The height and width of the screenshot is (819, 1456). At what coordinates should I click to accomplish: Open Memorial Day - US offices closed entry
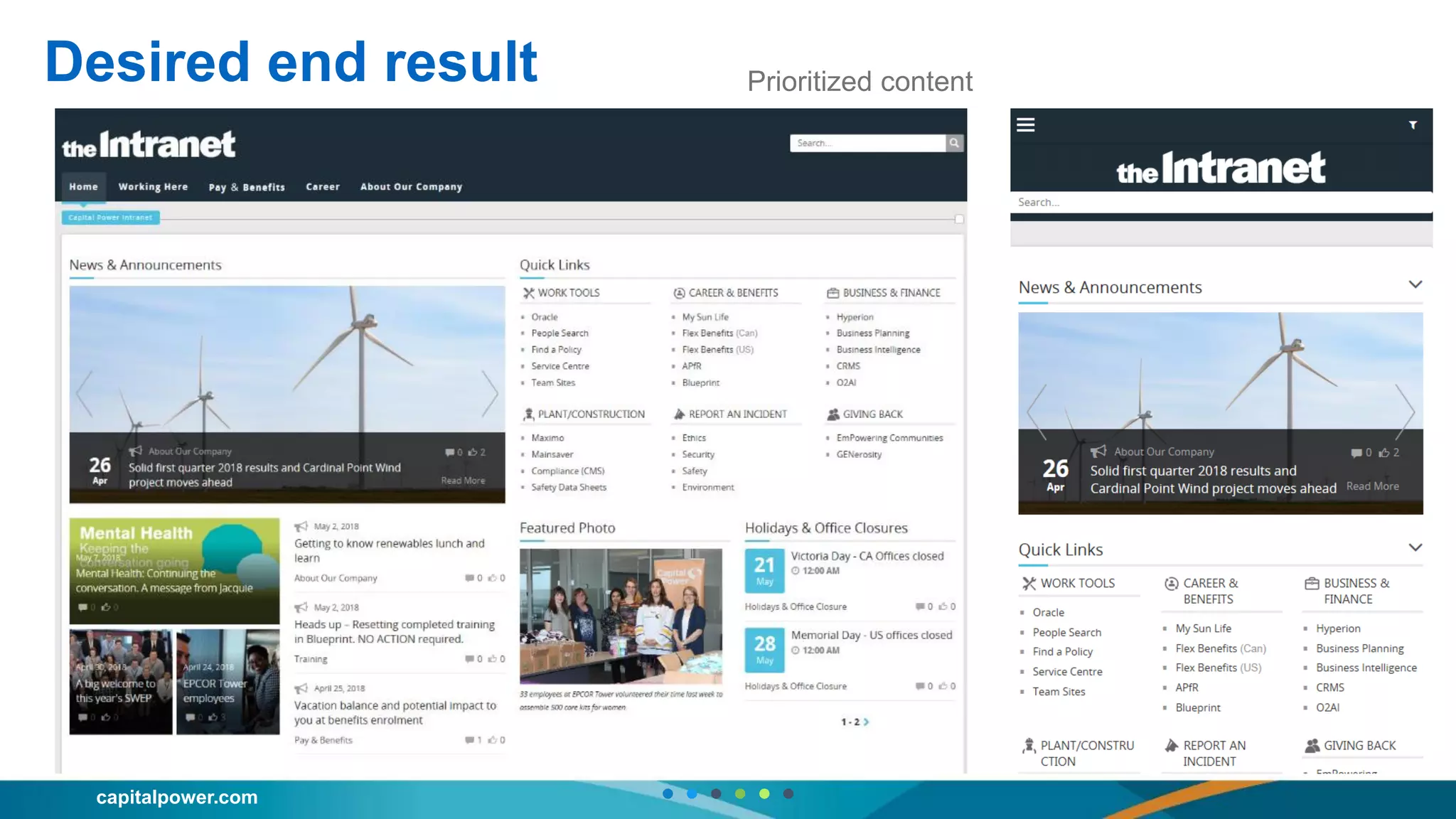(x=872, y=635)
